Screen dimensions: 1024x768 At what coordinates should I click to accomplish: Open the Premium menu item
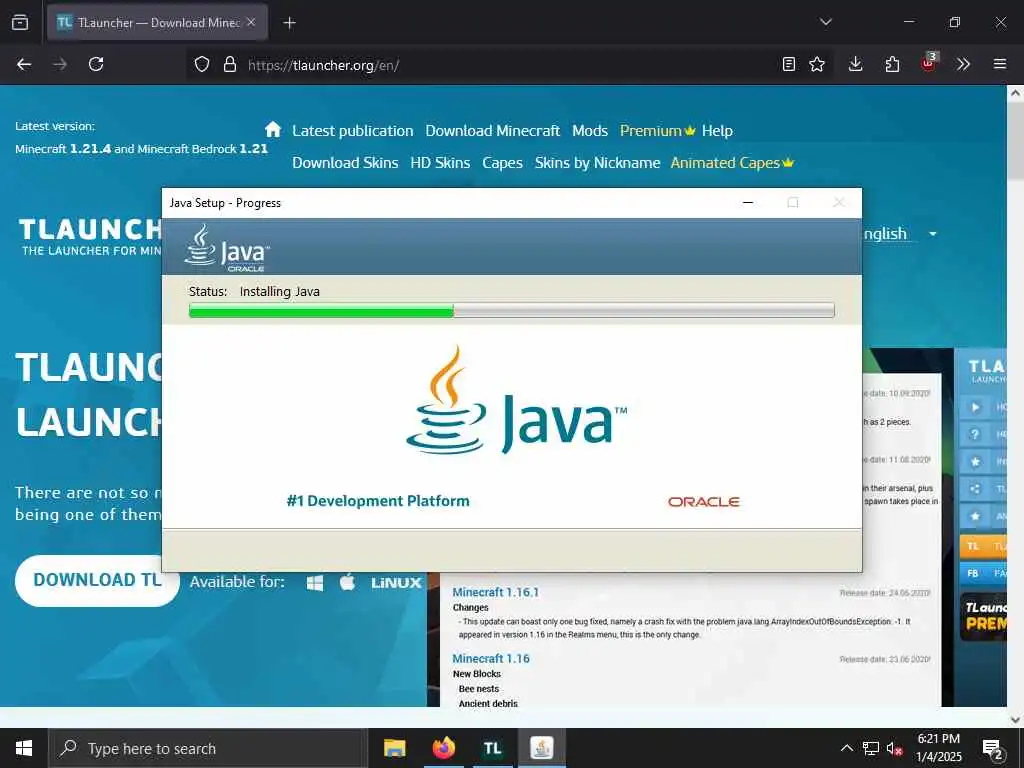(x=657, y=131)
